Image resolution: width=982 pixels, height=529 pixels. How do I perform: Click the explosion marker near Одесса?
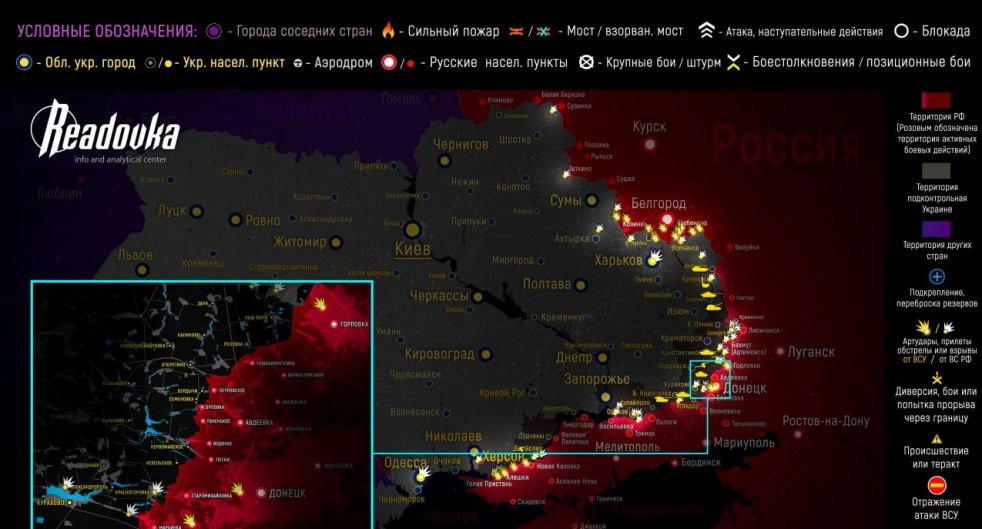pyautogui.click(x=423, y=469)
